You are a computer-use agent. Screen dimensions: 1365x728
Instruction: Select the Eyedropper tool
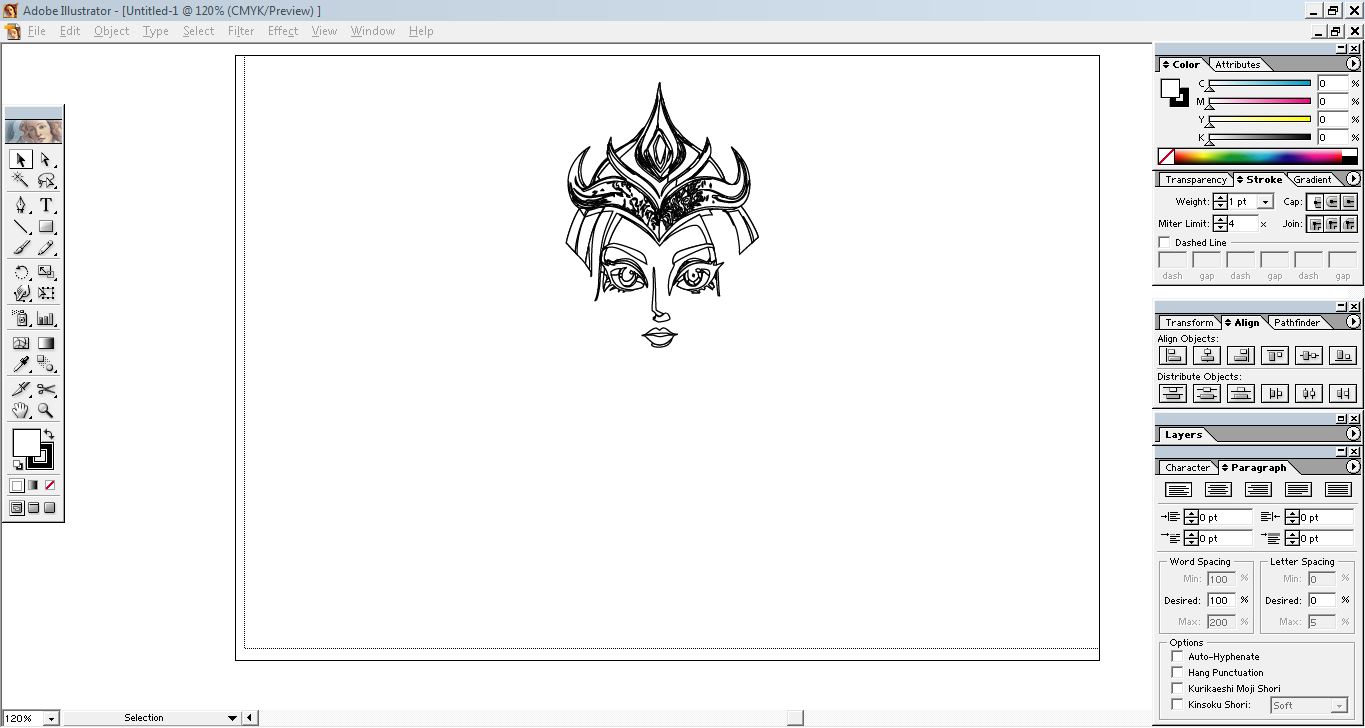click(20, 365)
